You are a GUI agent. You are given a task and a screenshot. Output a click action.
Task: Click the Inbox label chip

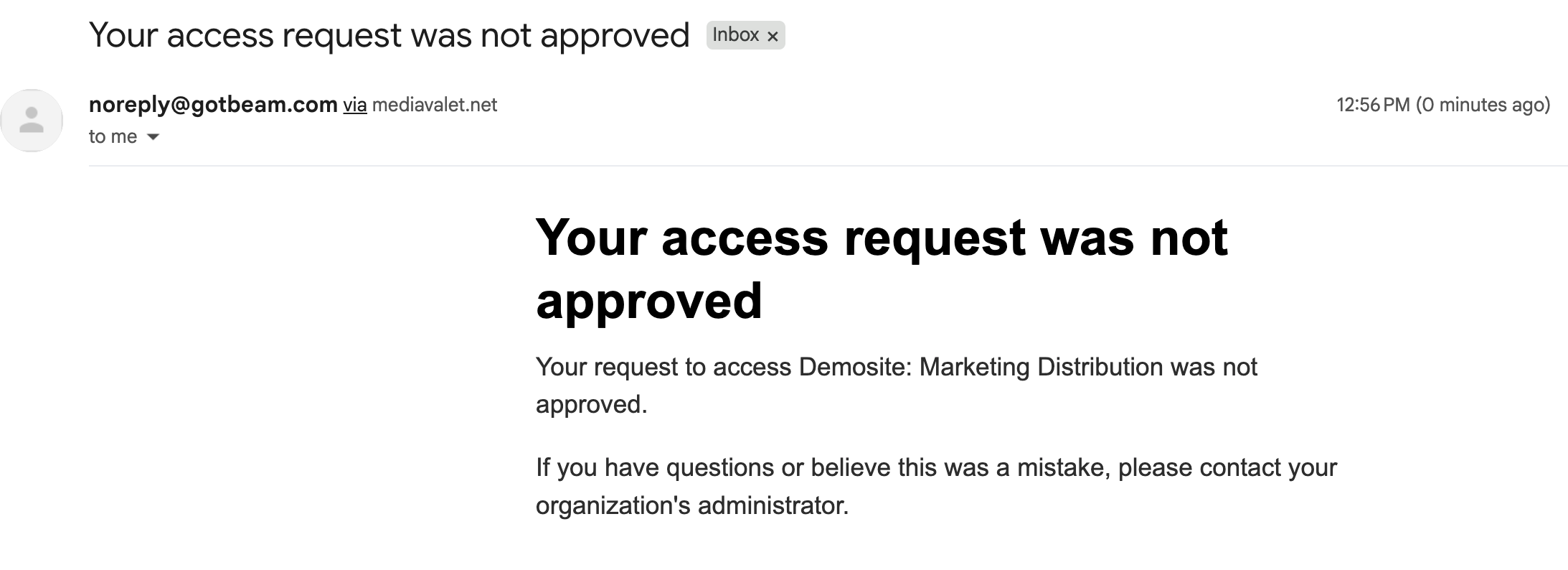click(x=737, y=35)
